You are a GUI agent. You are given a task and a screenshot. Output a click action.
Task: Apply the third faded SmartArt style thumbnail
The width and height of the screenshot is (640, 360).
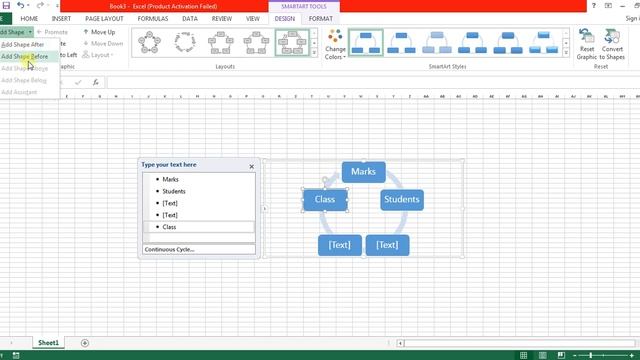click(437, 42)
